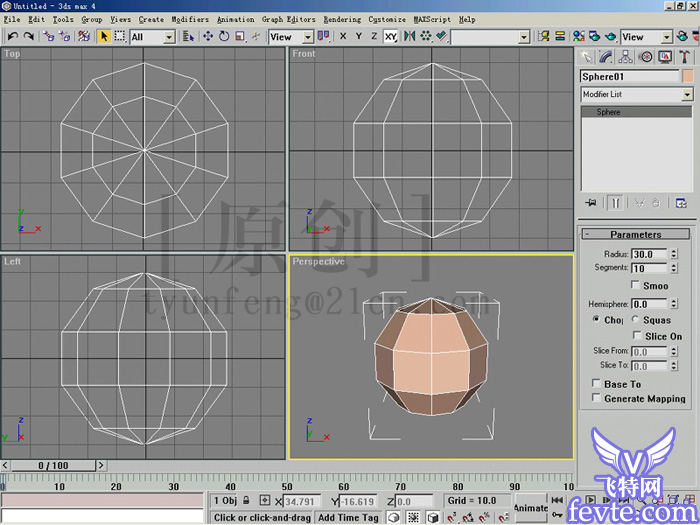The image size is (700, 525).
Task: Select the Chop radio button
Action: tap(596, 319)
